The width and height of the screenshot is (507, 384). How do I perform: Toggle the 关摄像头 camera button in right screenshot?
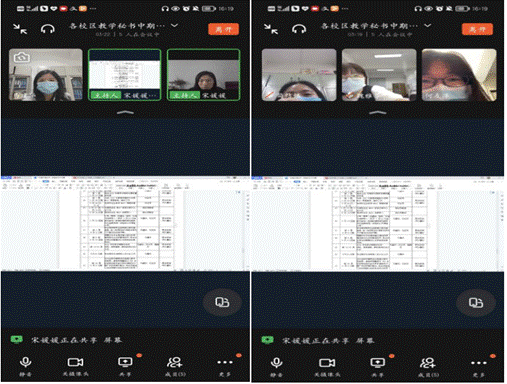327,367
